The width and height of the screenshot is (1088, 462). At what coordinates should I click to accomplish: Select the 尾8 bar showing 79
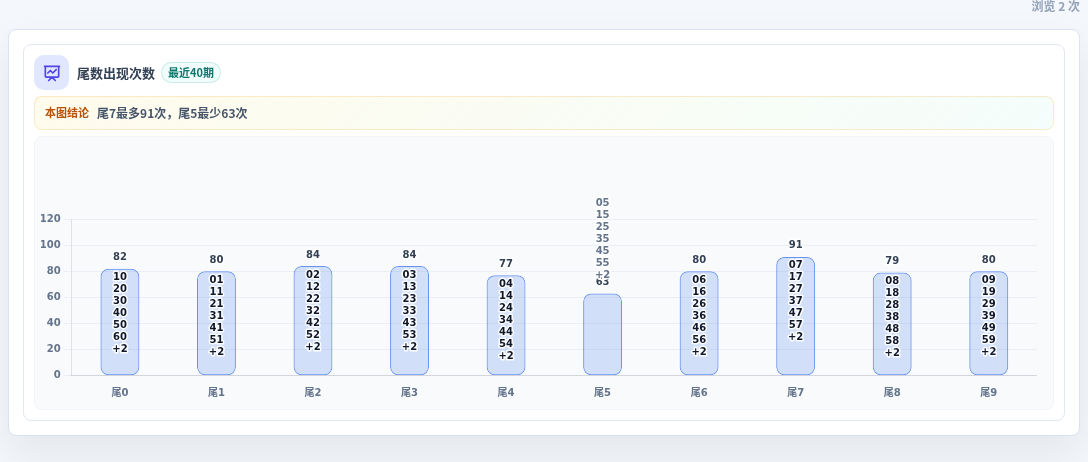[892, 324]
